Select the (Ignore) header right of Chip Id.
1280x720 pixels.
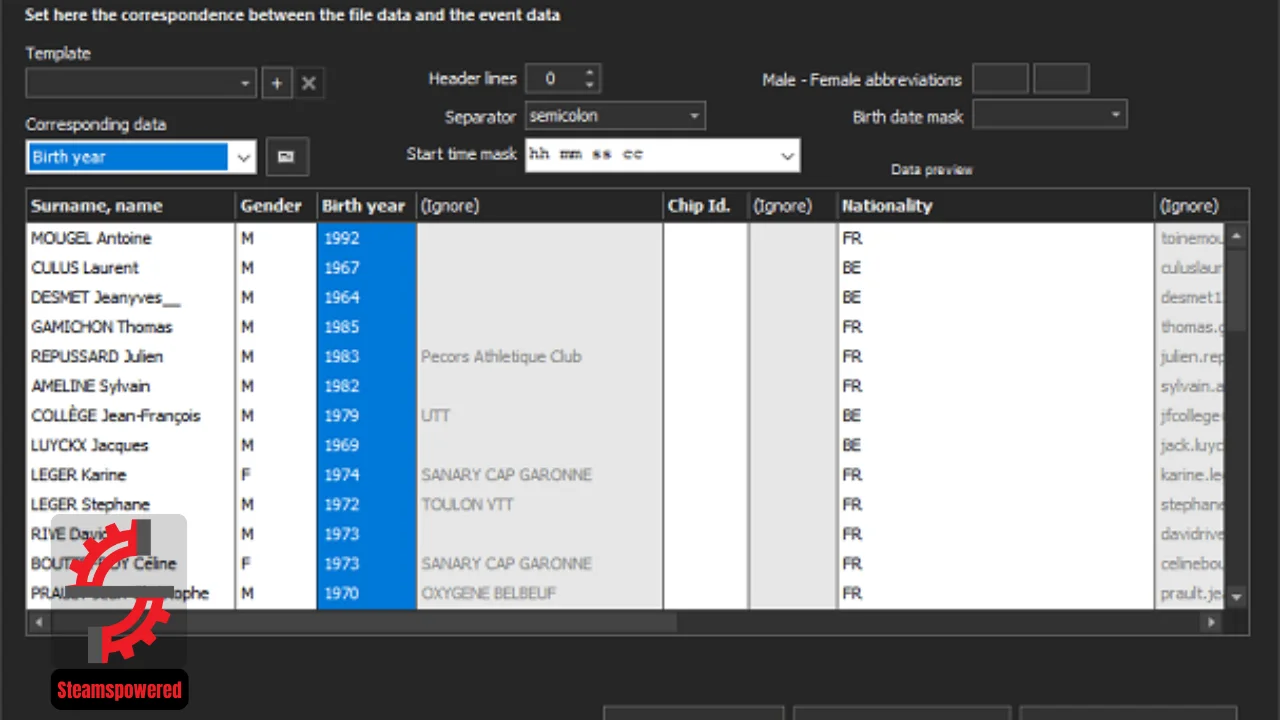pyautogui.click(x=793, y=206)
